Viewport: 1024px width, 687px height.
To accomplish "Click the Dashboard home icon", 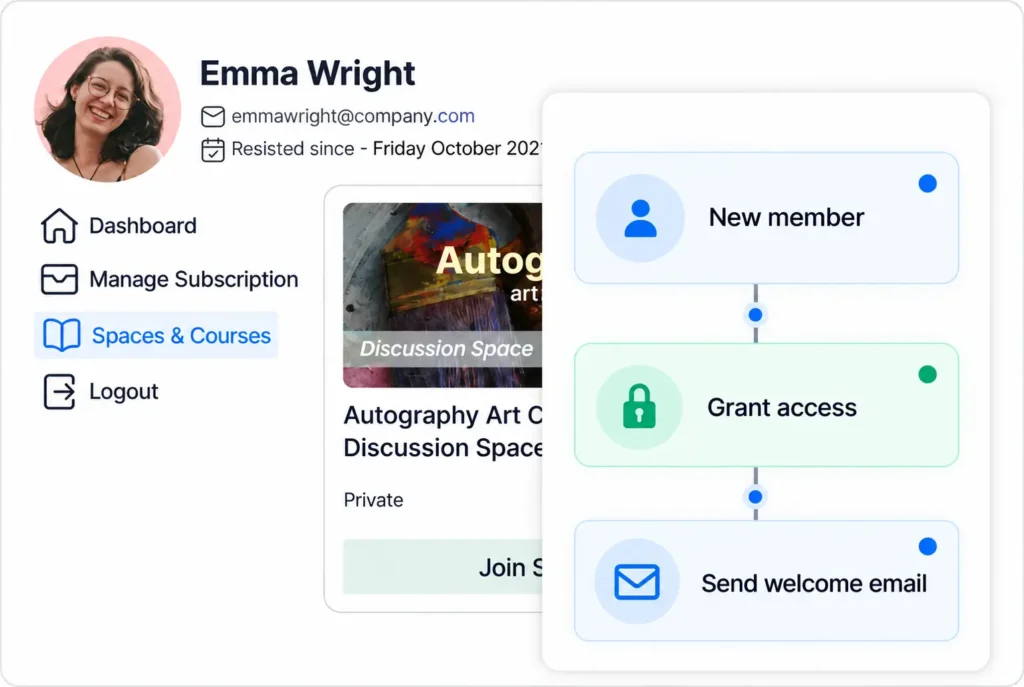I will point(59,226).
